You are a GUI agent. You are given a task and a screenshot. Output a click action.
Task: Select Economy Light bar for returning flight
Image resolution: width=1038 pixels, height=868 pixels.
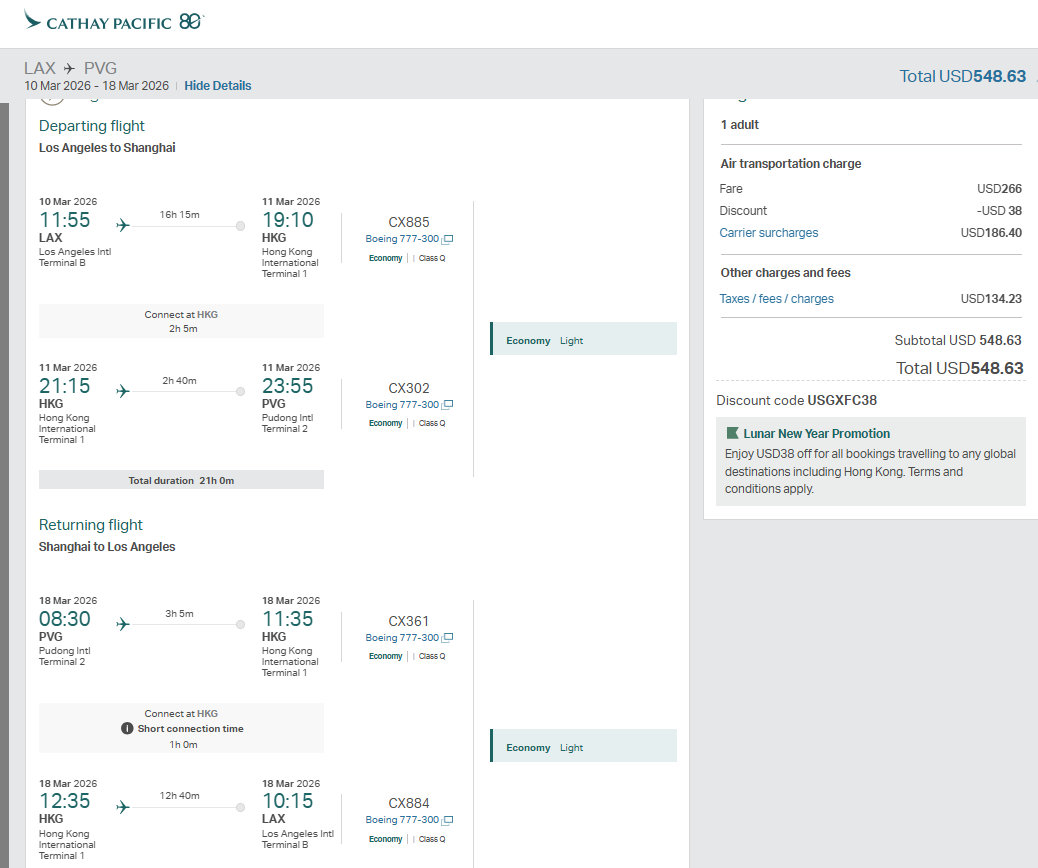[583, 746]
